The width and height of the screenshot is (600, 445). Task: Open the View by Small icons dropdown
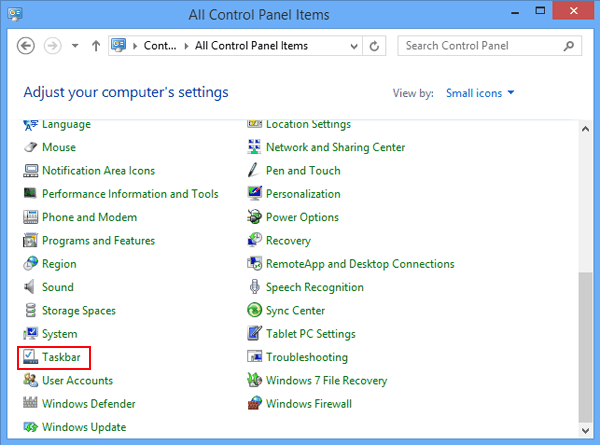480,93
